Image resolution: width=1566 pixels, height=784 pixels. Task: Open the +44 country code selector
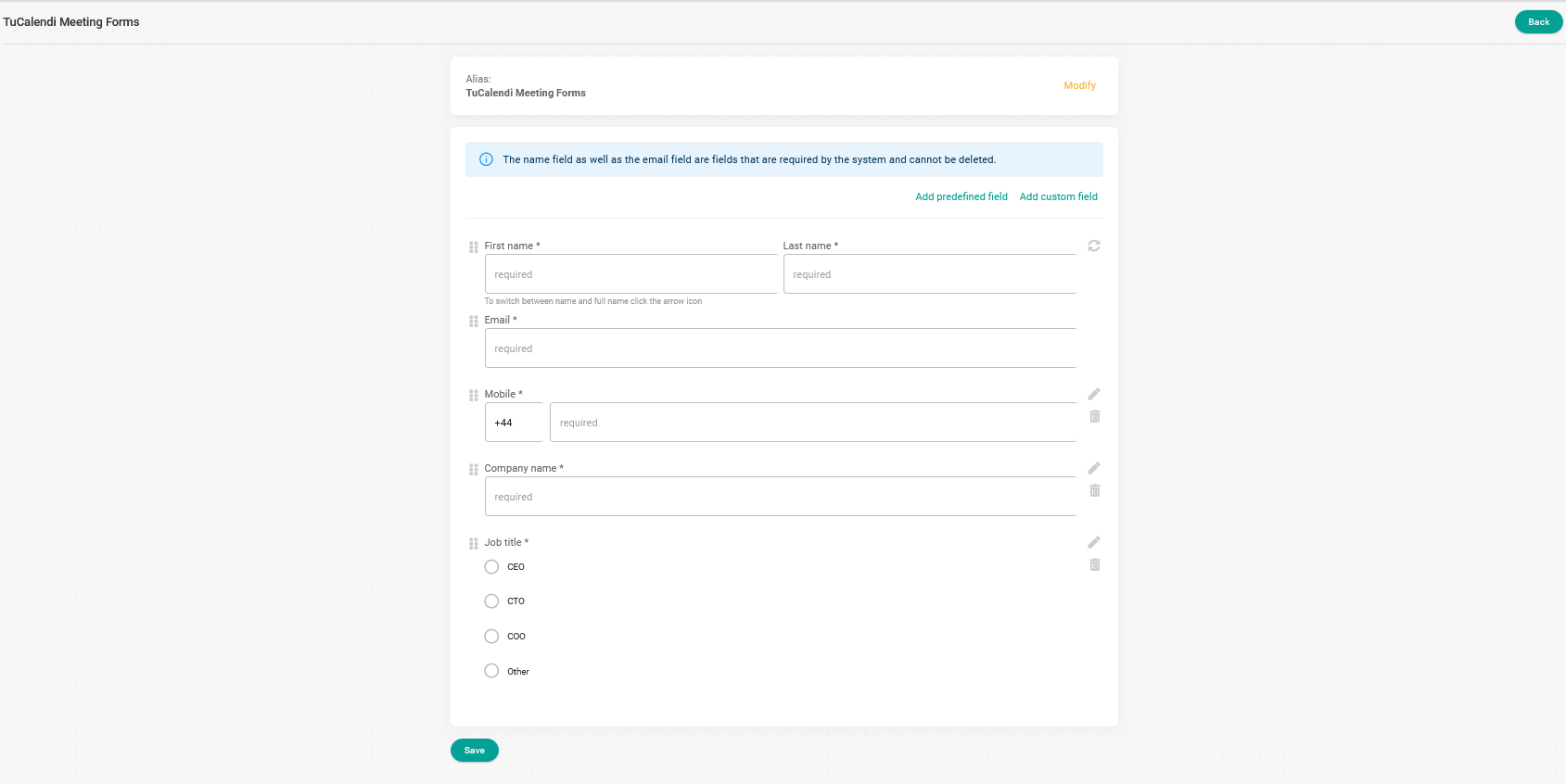coord(514,423)
